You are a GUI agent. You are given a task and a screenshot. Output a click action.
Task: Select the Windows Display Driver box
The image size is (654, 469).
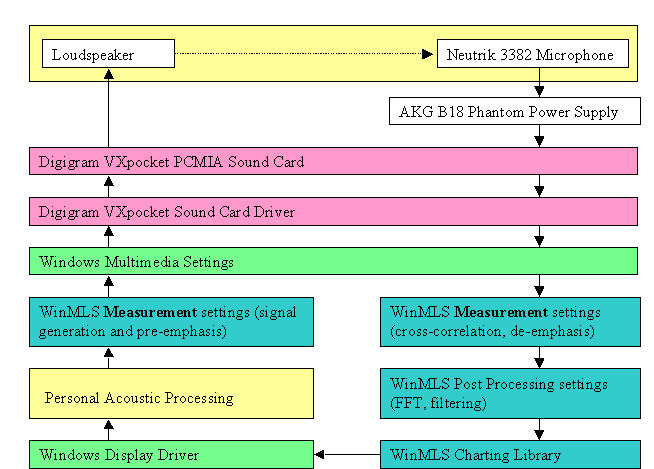tap(171, 454)
